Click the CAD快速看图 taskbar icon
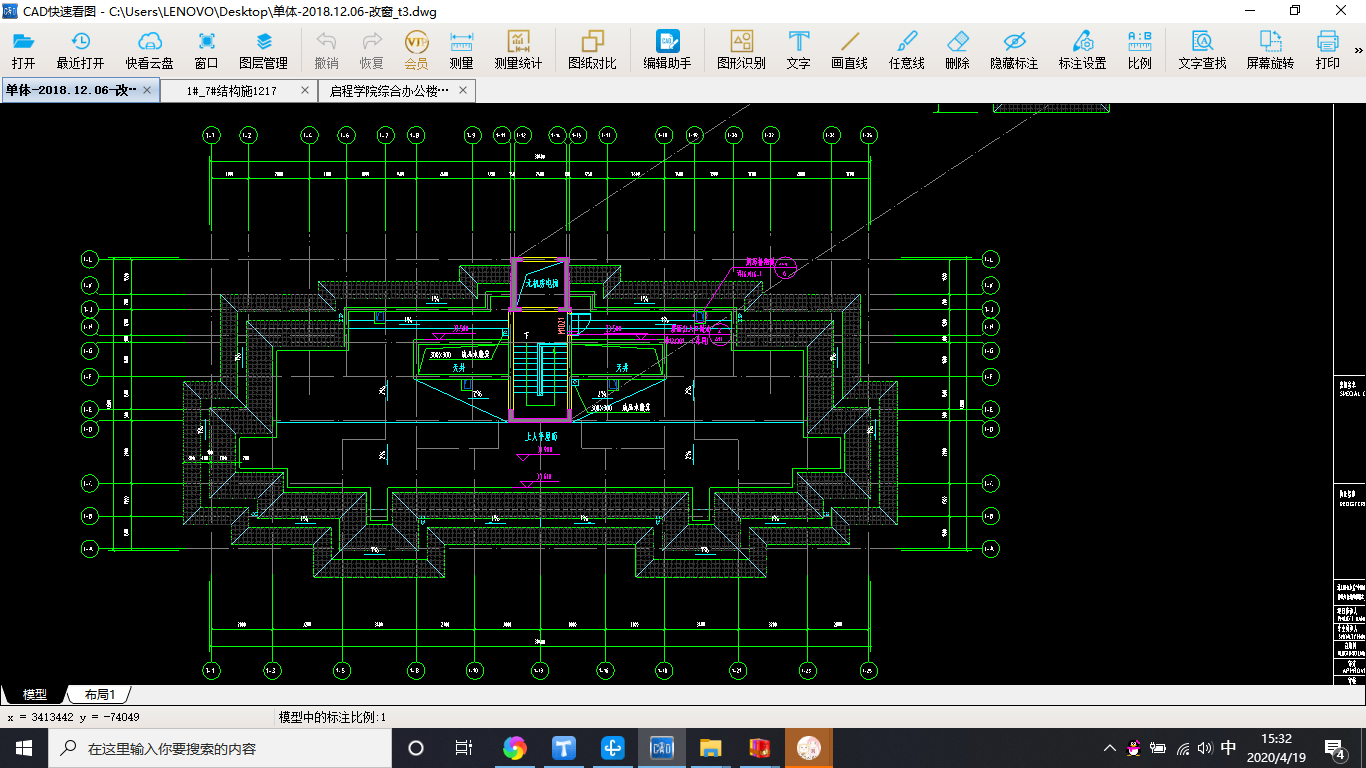 click(x=662, y=748)
